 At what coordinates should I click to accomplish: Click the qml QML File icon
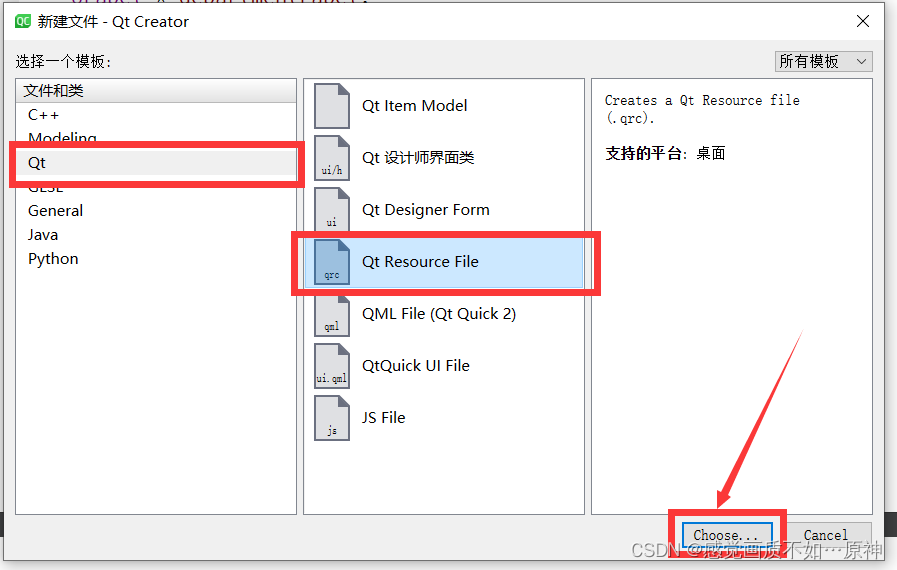(x=332, y=314)
